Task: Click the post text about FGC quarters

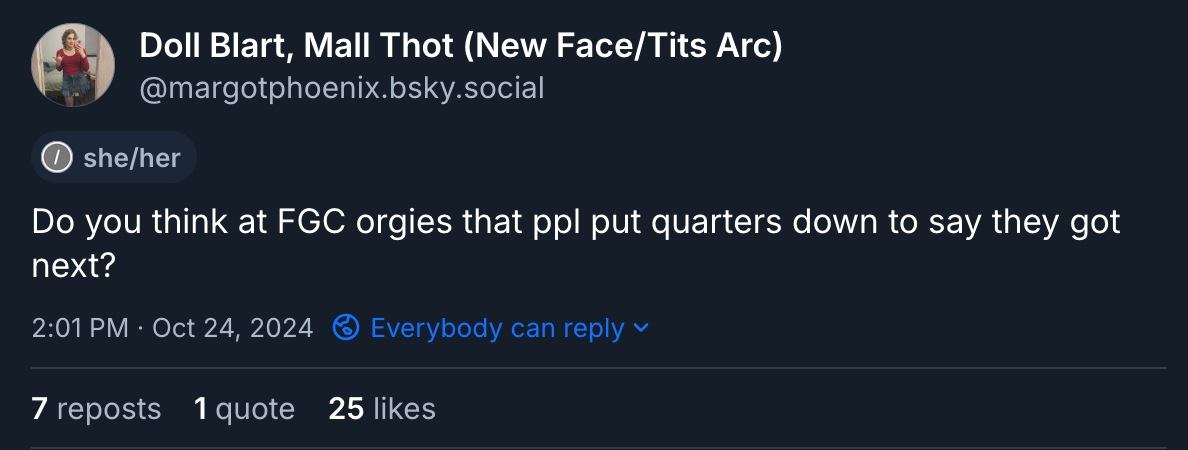Action: click(575, 222)
